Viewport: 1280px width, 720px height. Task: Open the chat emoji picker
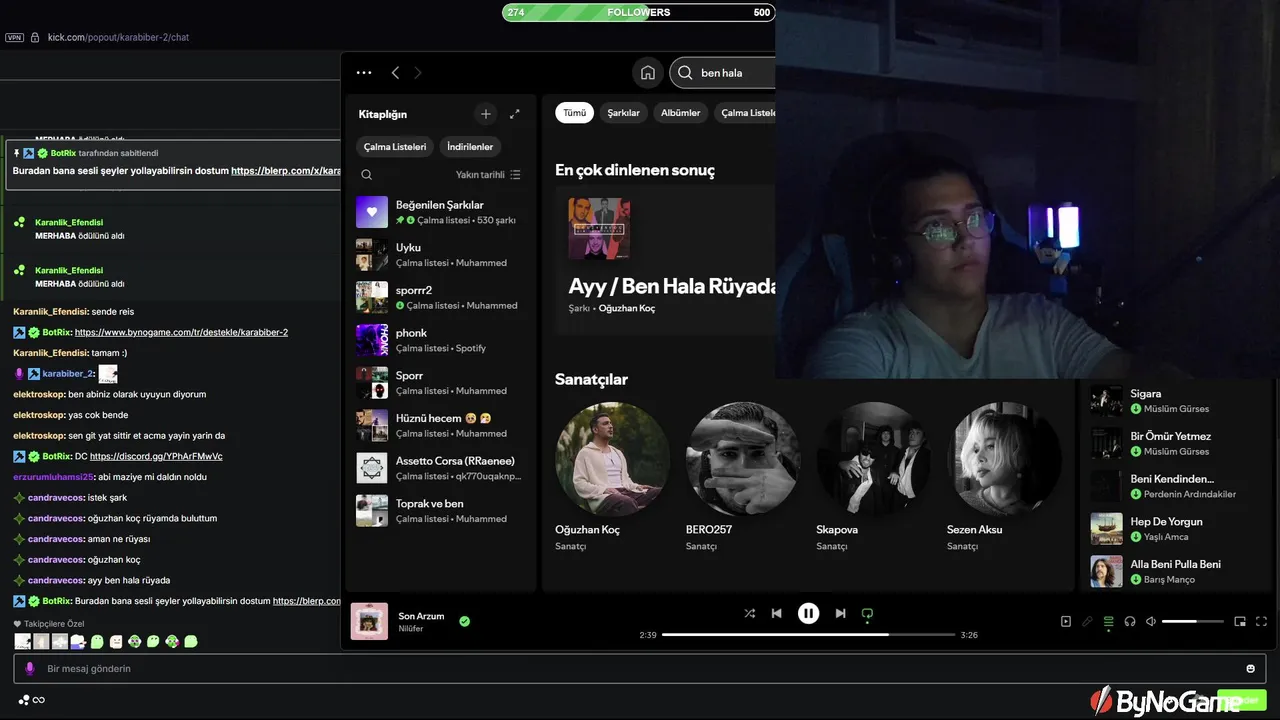1250,668
